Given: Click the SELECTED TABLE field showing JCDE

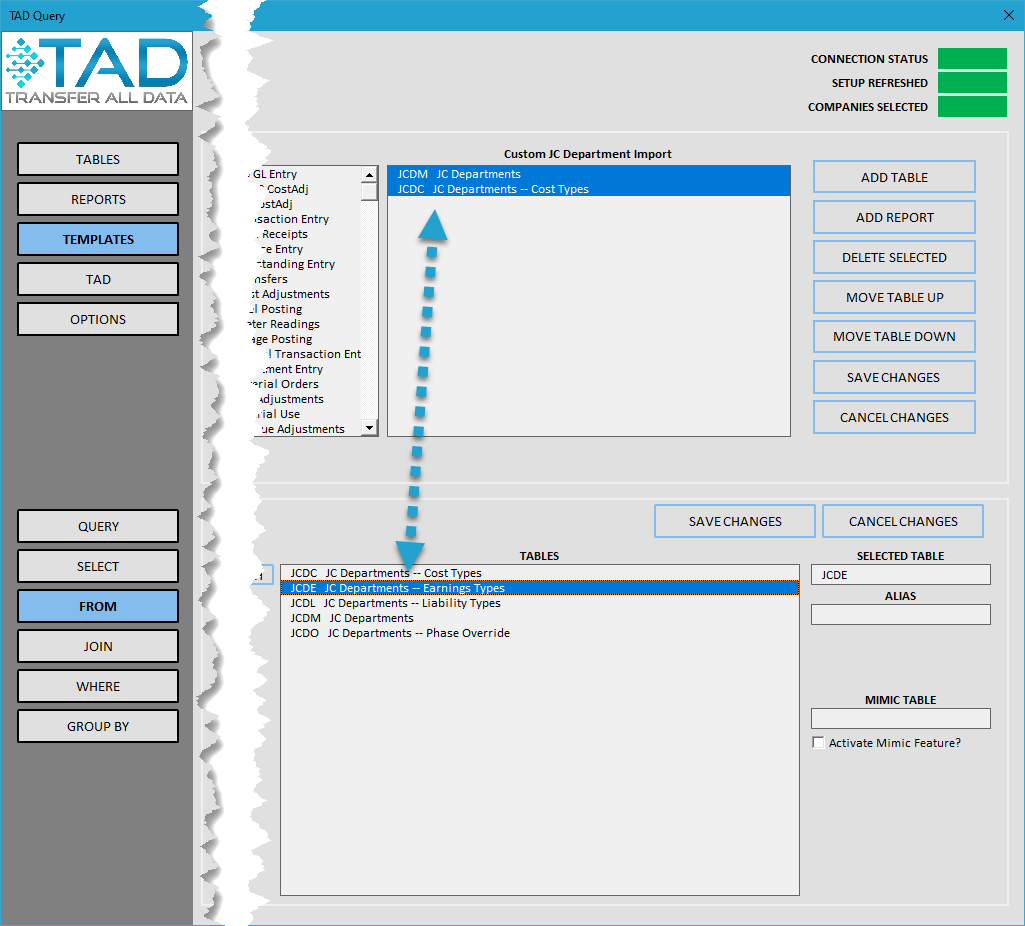Looking at the screenshot, I should pyautogui.click(x=901, y=574).
